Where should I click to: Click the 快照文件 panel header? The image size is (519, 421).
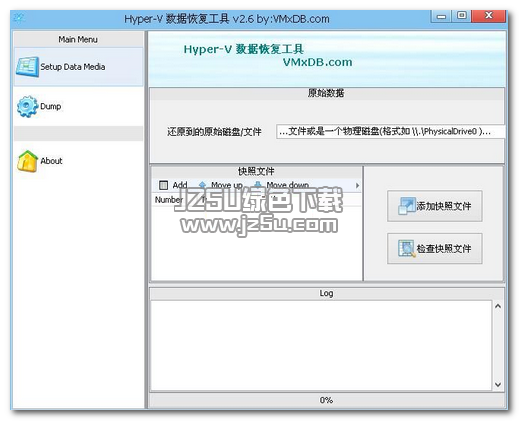click(256, 172)
